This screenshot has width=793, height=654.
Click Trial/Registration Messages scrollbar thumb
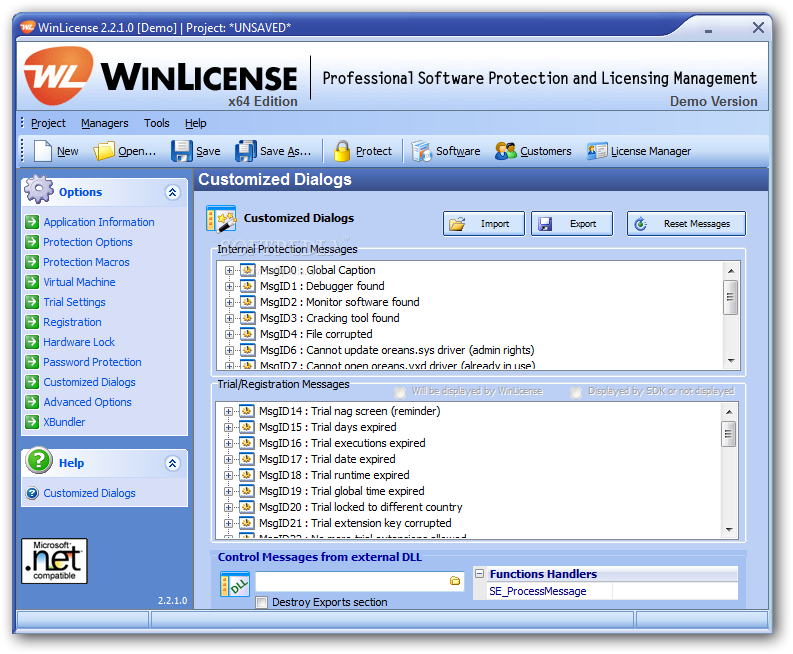pos(729,433)
